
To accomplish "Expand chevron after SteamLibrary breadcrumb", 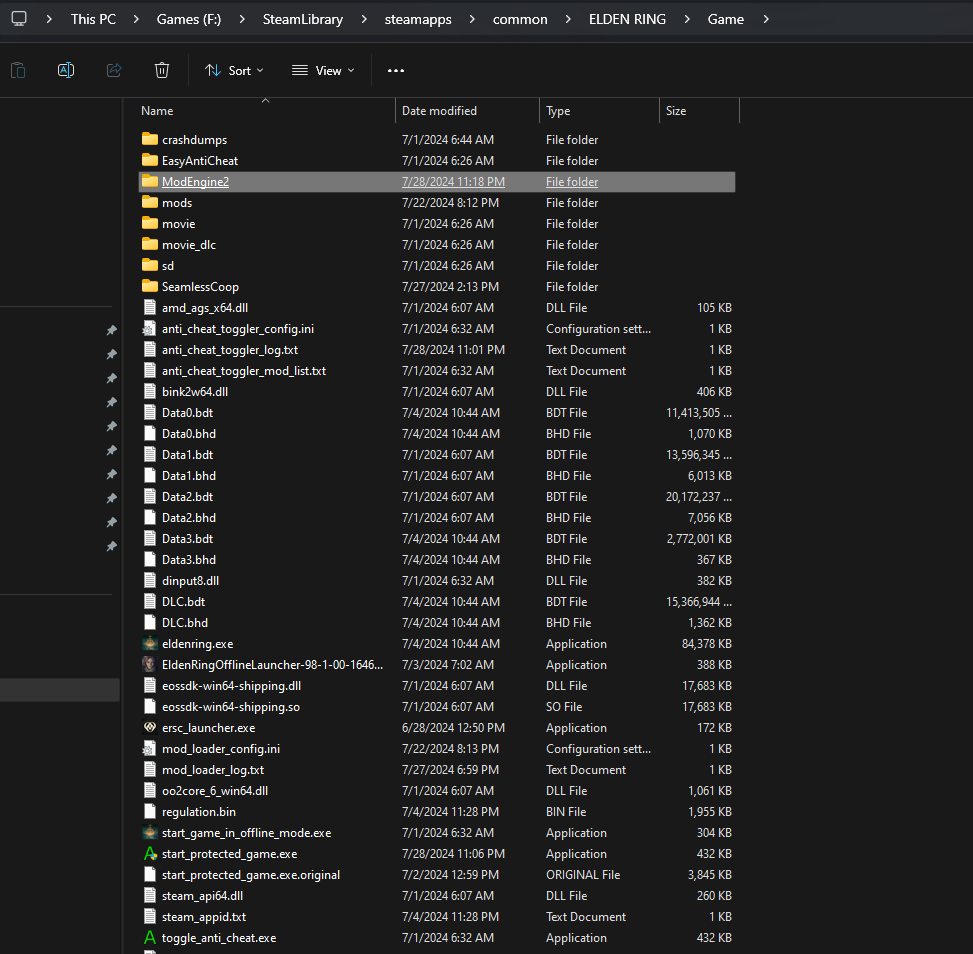I will pyautogui.click(x=364, y=19).
